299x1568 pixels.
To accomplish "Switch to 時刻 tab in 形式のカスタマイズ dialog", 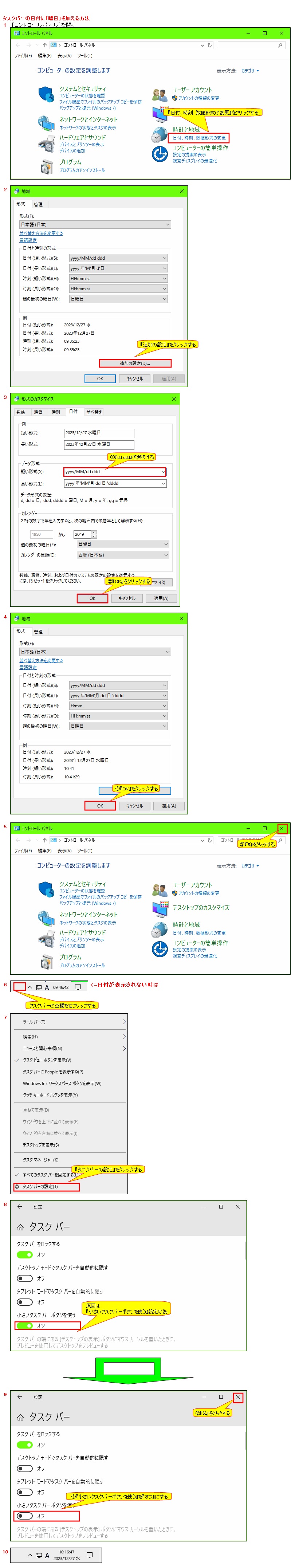I will click(55, 412).
